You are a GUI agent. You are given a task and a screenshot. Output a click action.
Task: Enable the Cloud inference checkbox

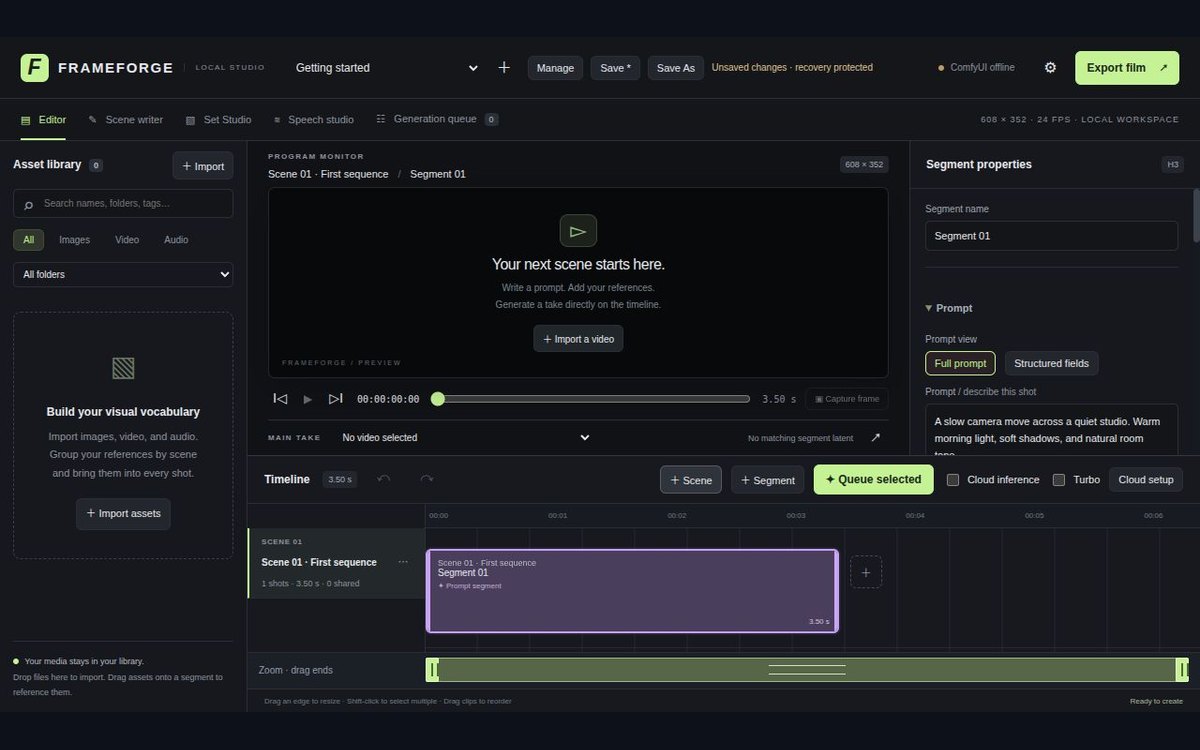(x=953, y=480)
